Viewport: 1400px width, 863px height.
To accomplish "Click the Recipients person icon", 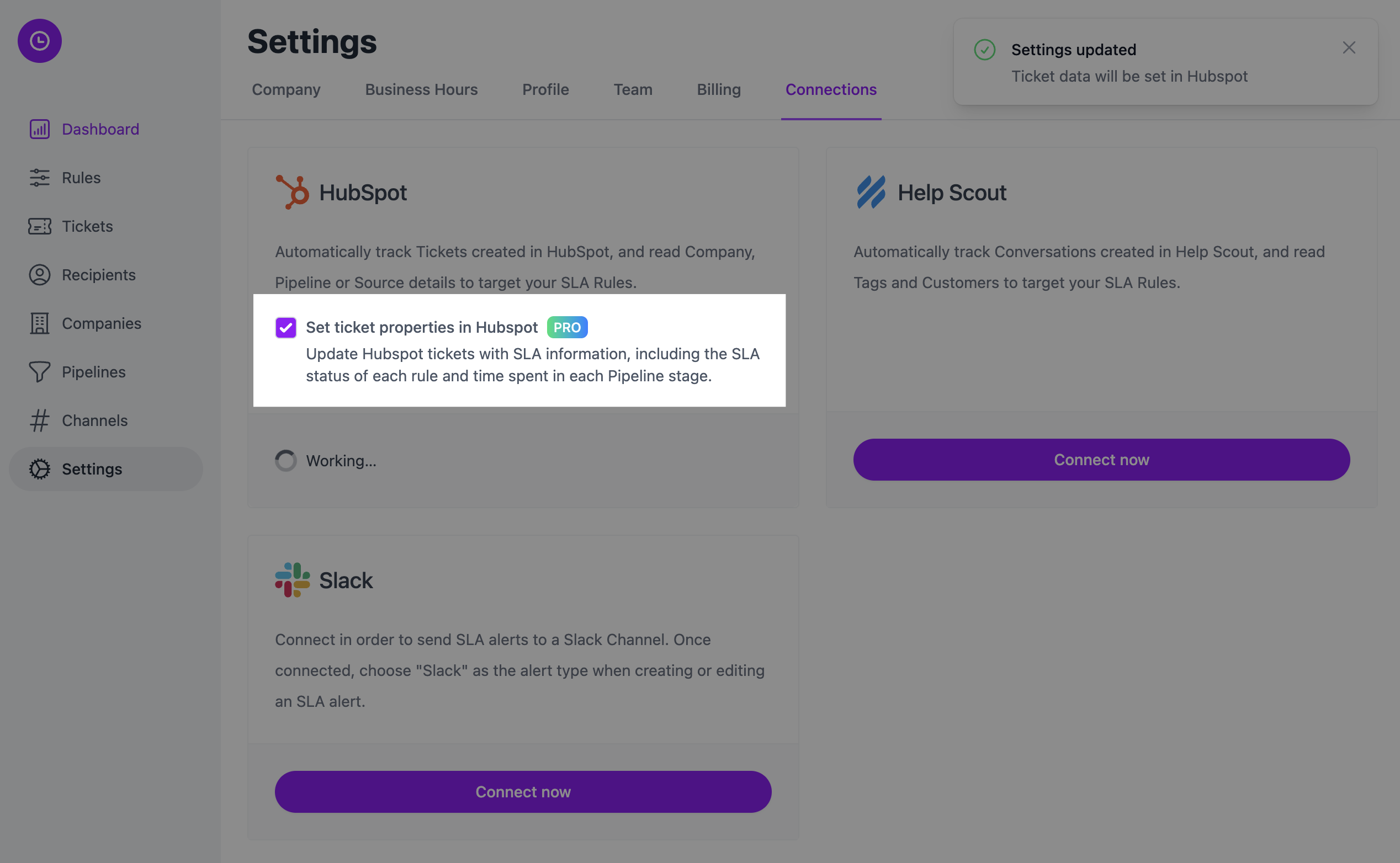I will pos(39,275).
